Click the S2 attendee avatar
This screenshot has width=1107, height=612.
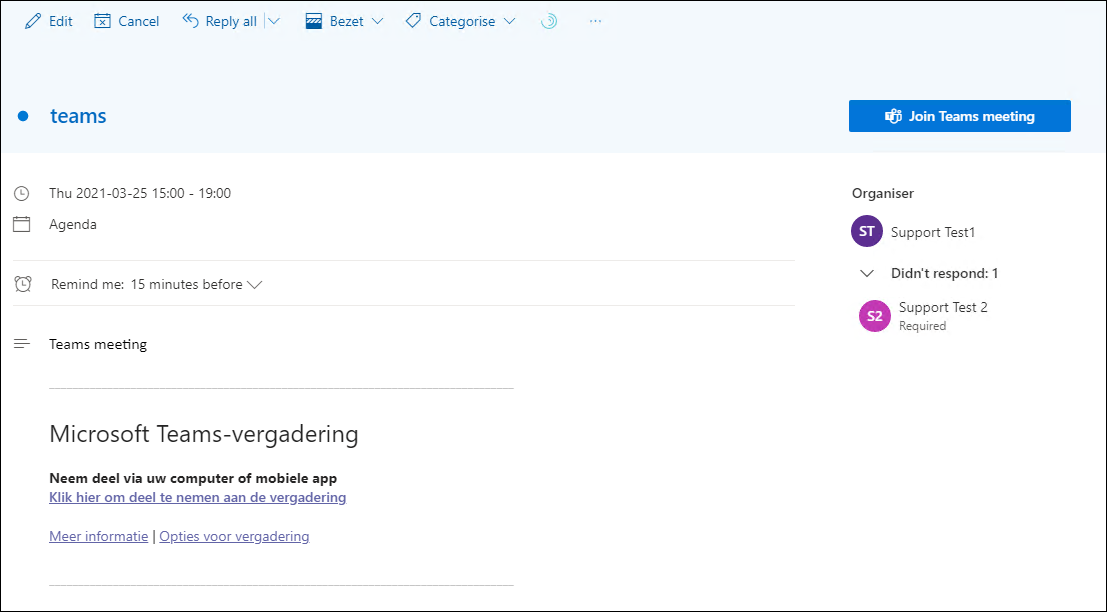tap(875, 316)
